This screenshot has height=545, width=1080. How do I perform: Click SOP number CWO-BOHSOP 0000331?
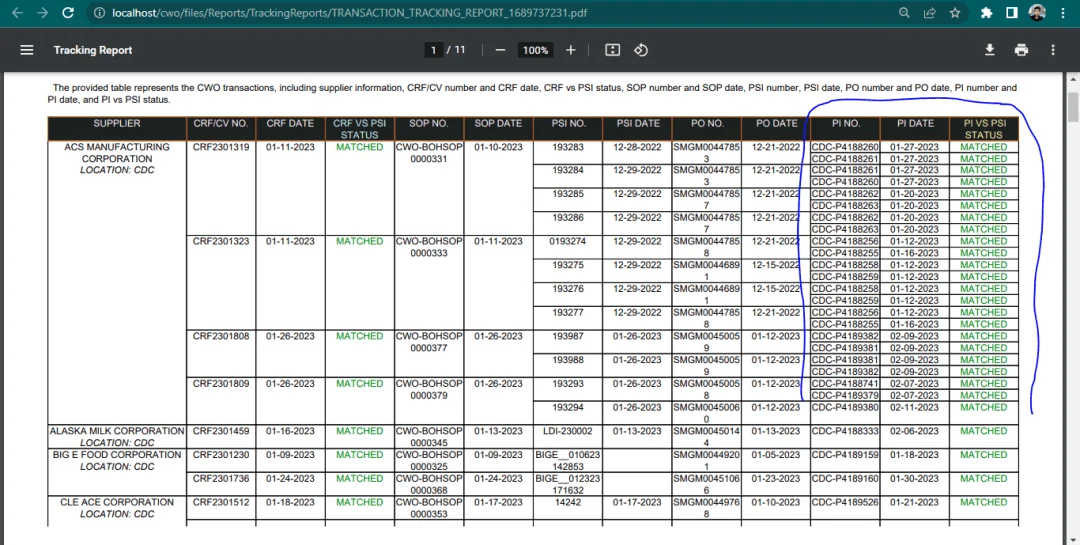(x=428, y=152)
